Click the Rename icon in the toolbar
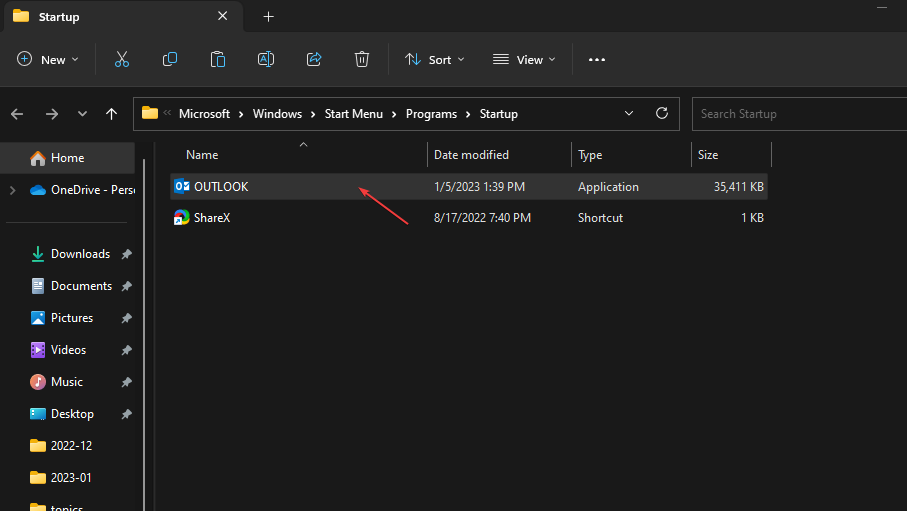 click(266, 59)
